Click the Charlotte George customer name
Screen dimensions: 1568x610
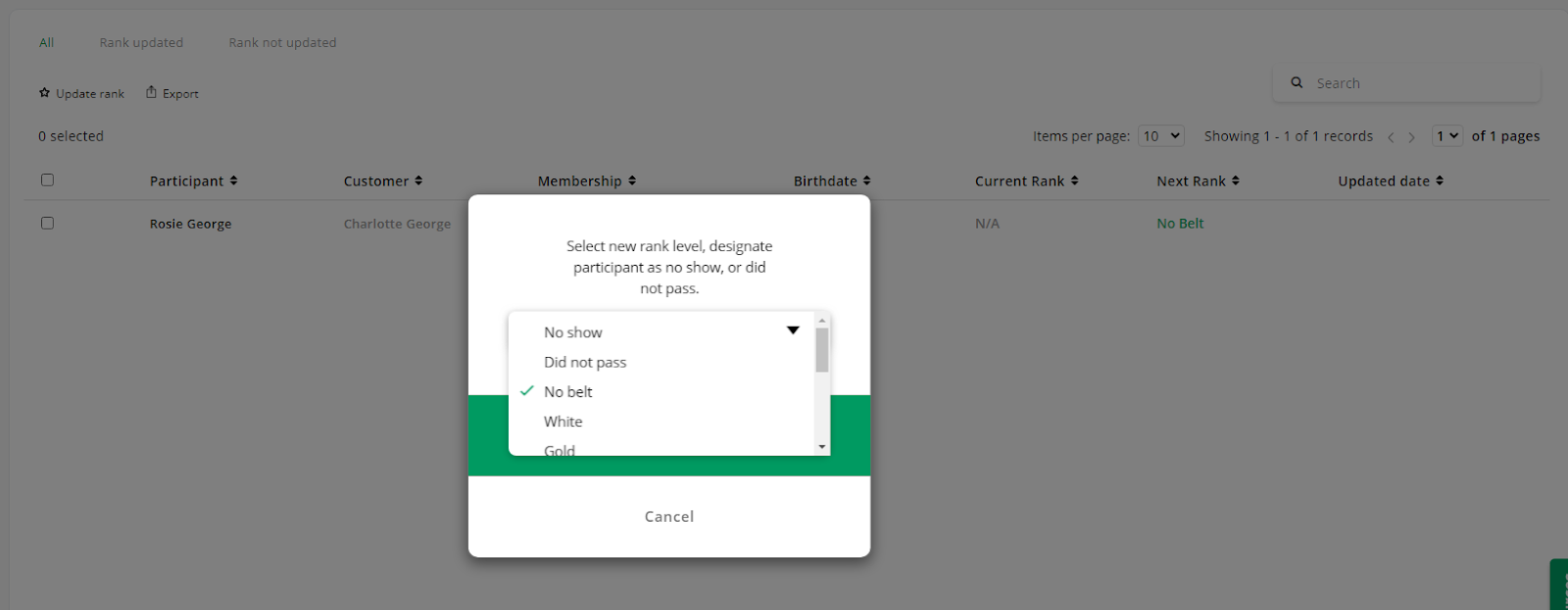click(x=397, y=224)
